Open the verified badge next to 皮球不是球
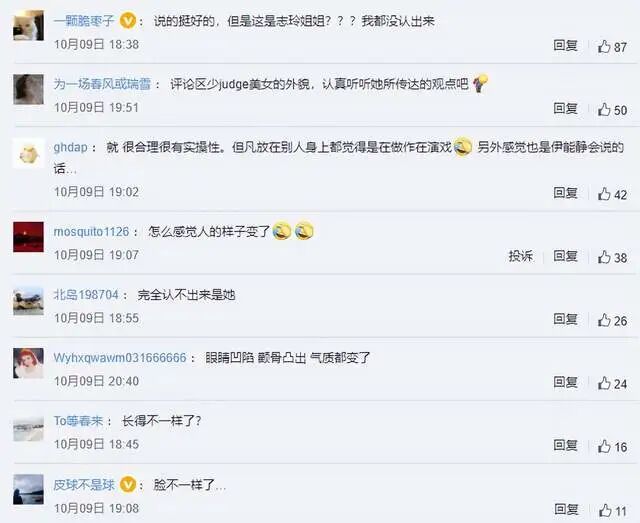640x523 pixels. click(x=128, y=485)
